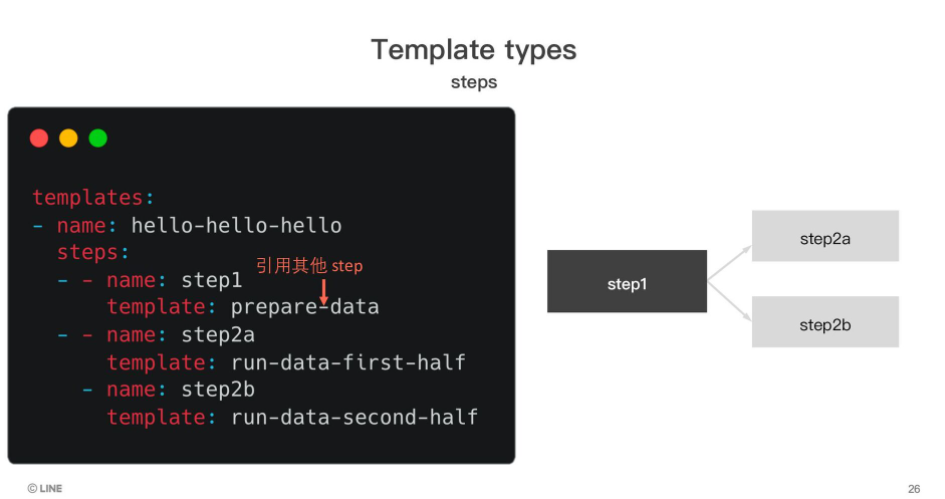Click the hello-hello-hello name value

click(236, 225)
